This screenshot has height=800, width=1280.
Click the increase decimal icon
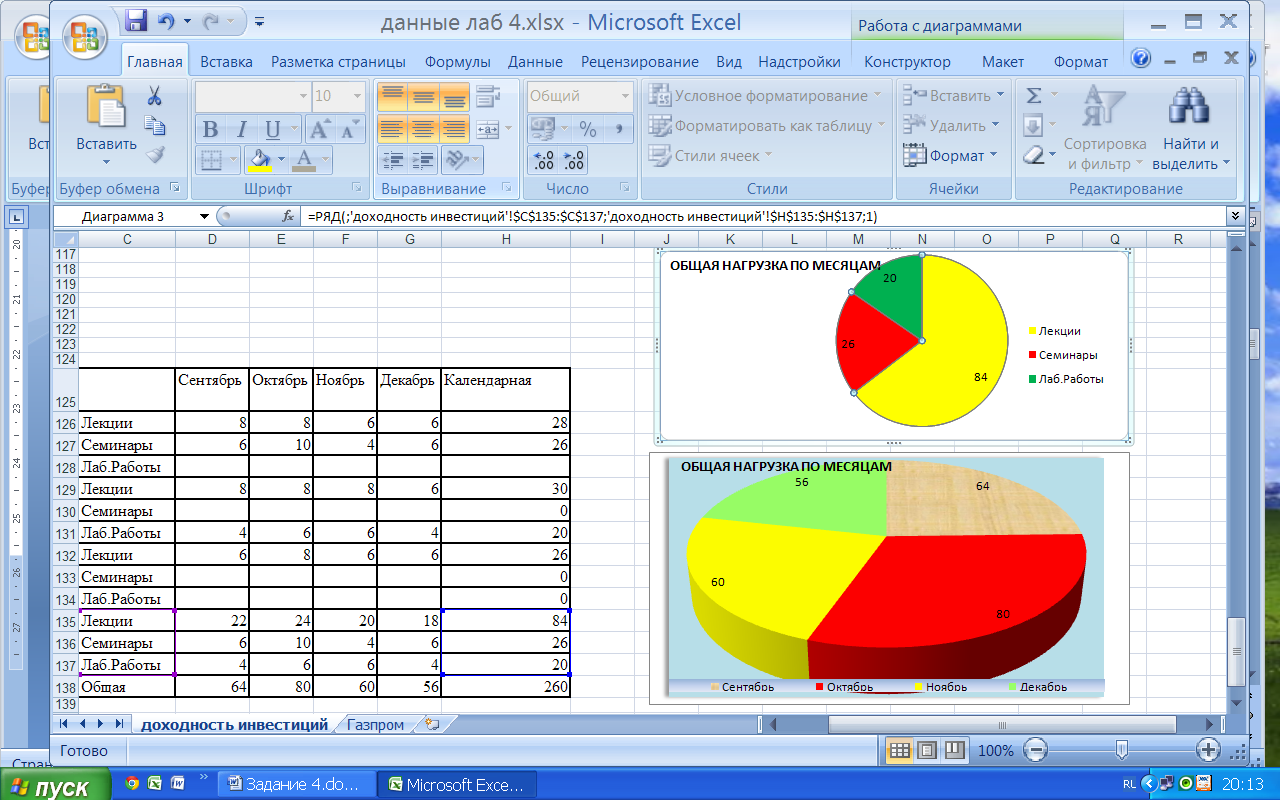click(x=544, y=160)
